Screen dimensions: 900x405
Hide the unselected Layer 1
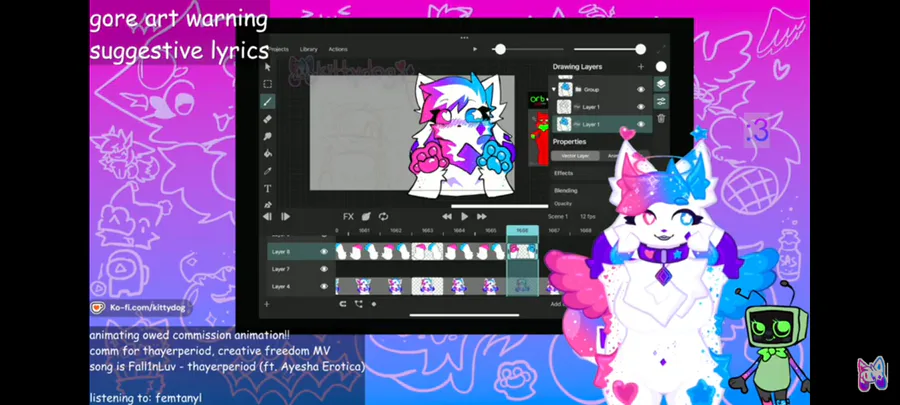click(x=641, y=107)
